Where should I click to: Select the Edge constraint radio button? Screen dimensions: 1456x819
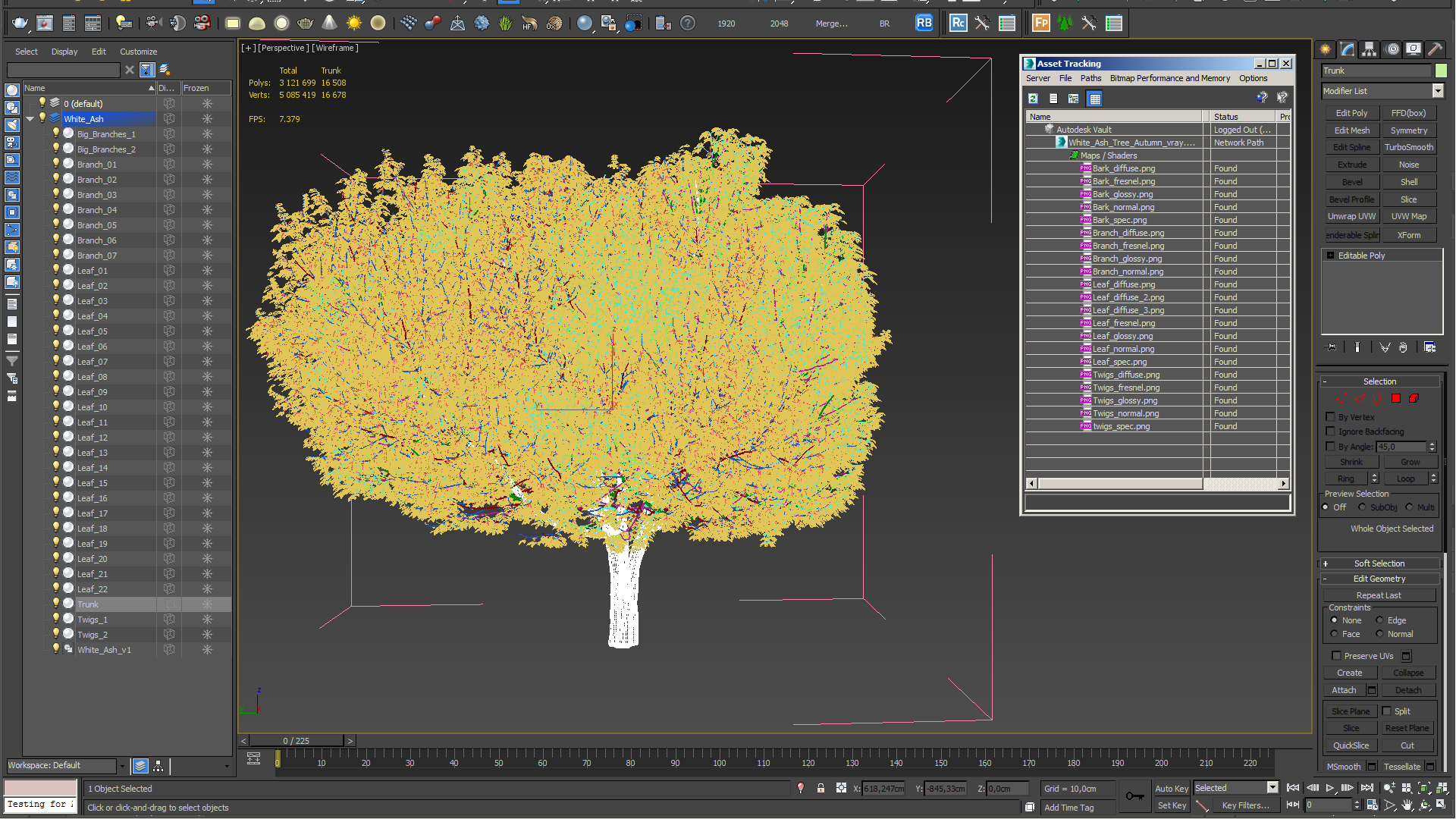[x=1379, y=620]
